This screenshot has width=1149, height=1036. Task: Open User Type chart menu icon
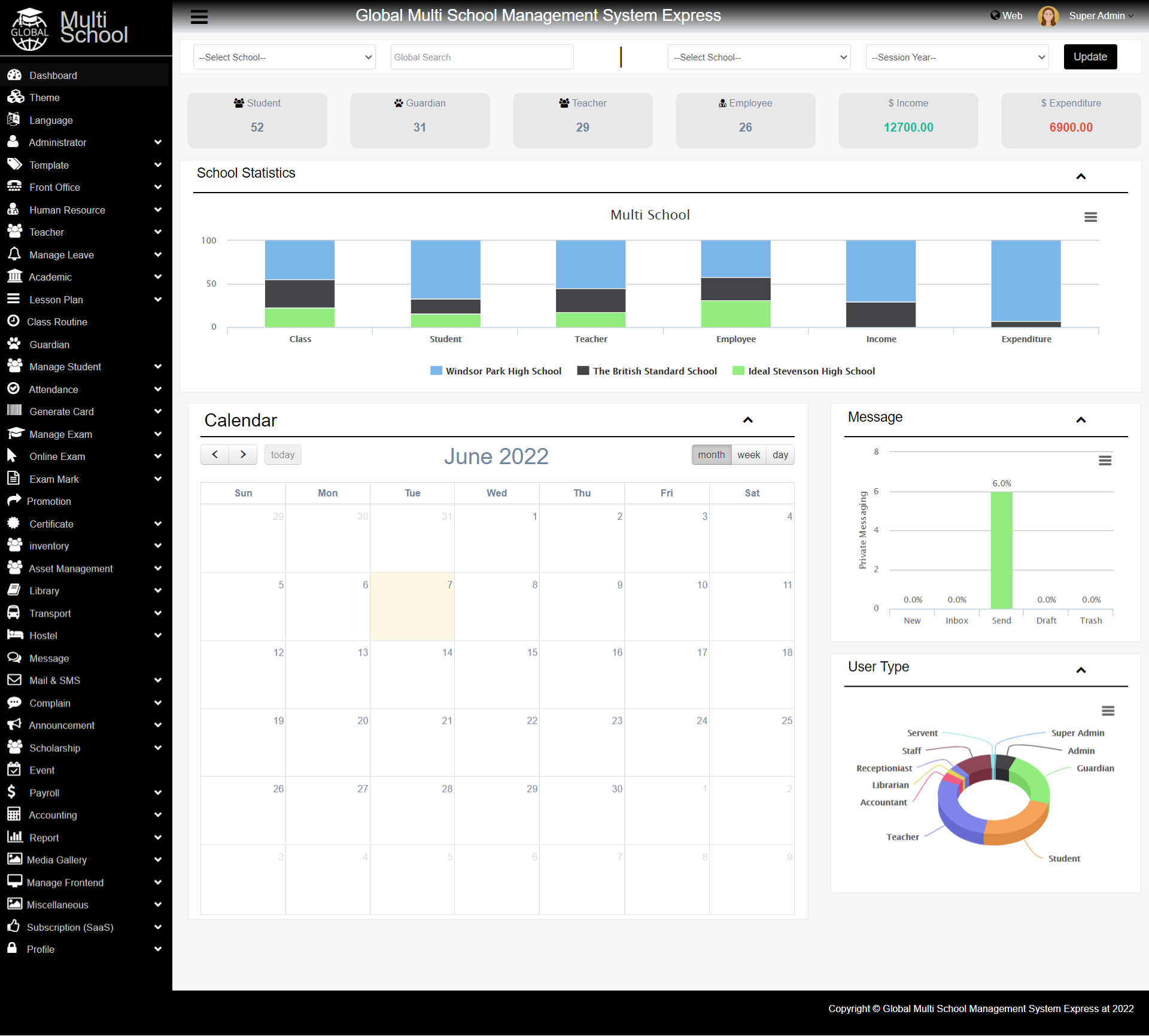pos(1108,711)
